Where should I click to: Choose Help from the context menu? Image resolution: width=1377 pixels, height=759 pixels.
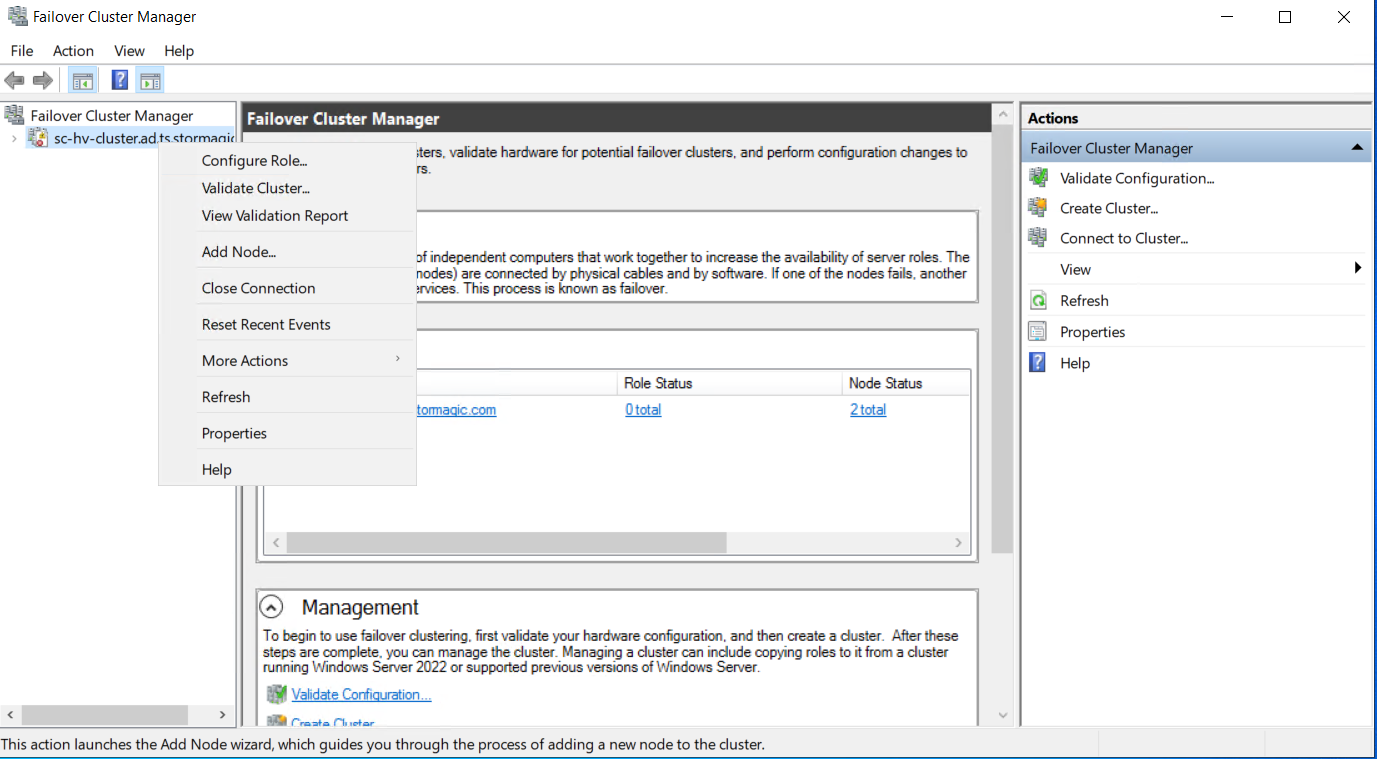point(287,469)
